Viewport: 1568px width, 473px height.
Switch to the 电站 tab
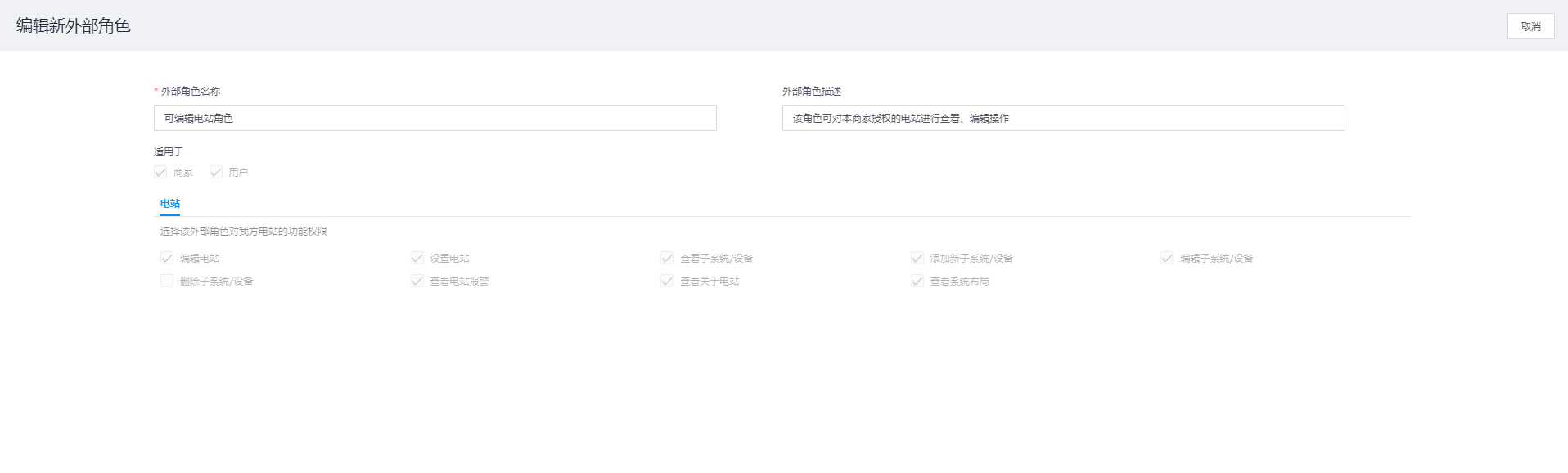coord(170,204)
